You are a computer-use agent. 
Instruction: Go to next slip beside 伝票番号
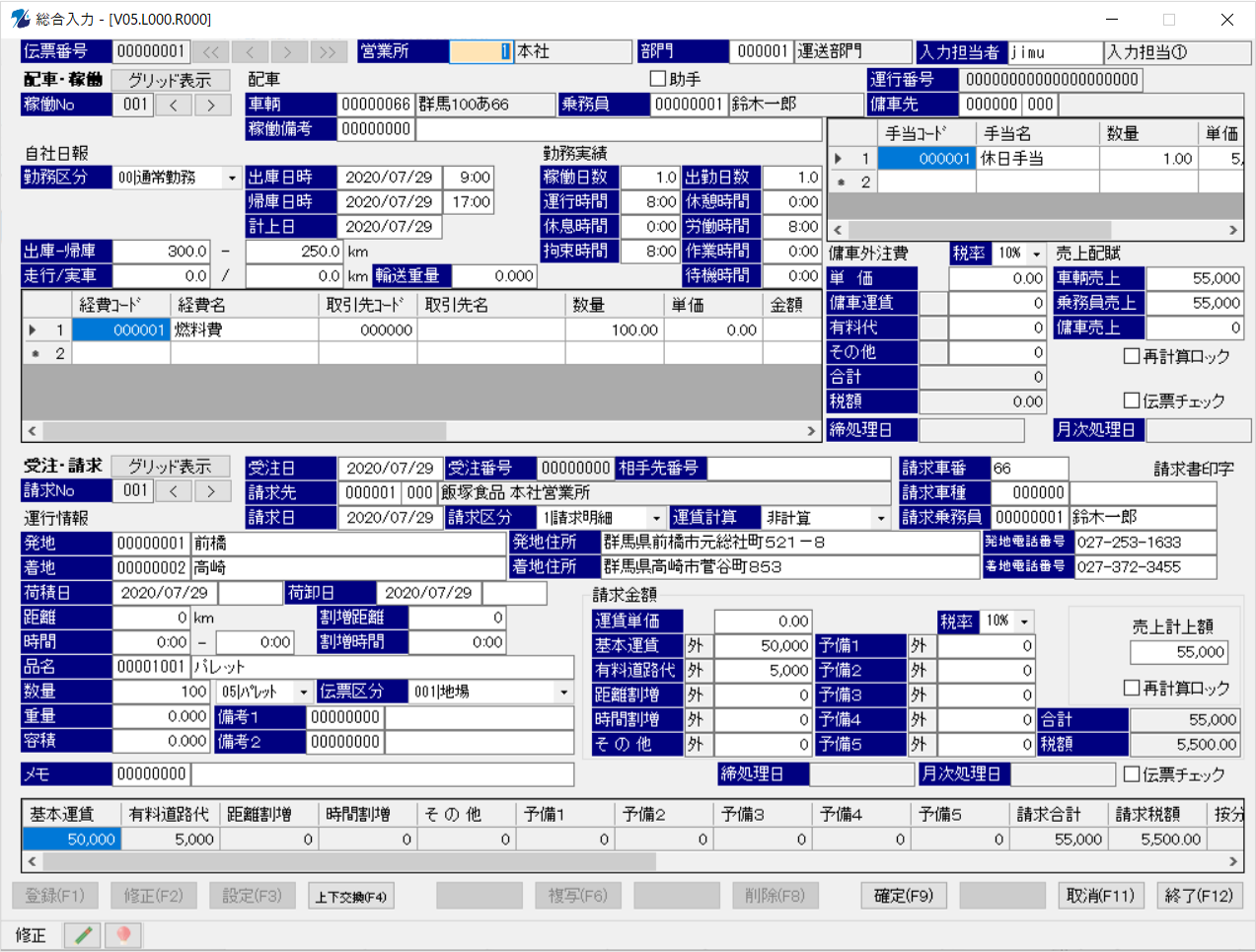point(288,52)
